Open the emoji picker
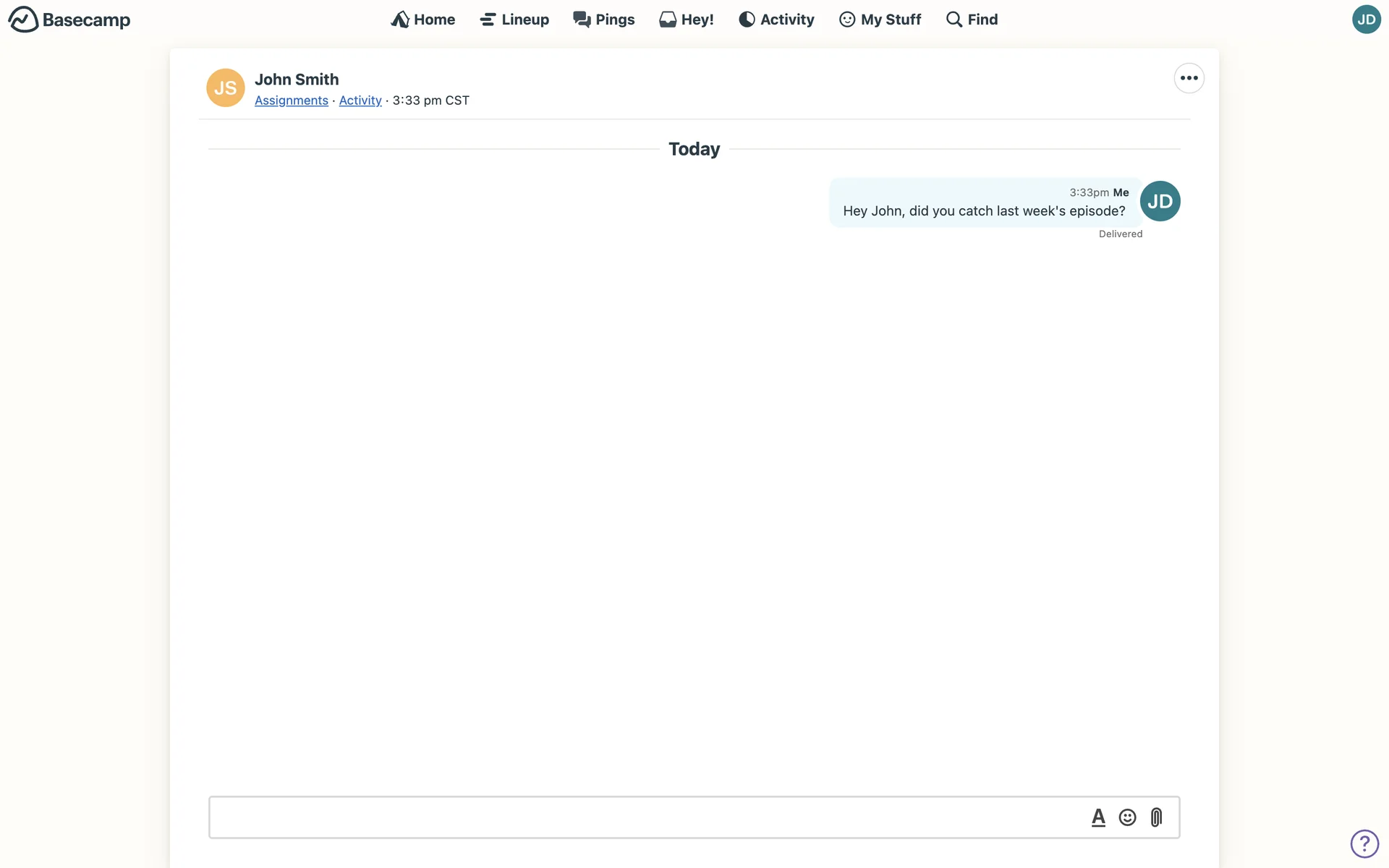 pyautogui.click(x=1127, y=817)
